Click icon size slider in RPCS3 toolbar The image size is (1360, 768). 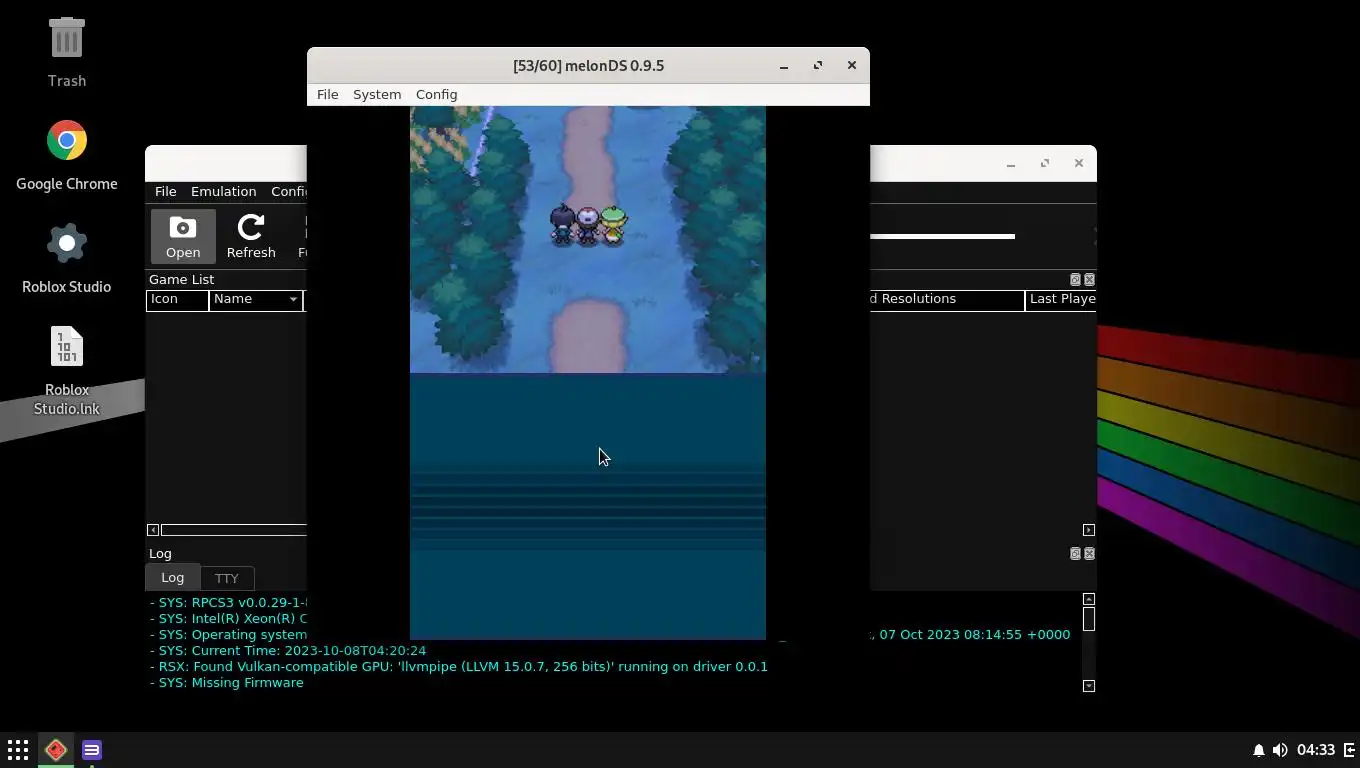[942, 236]
